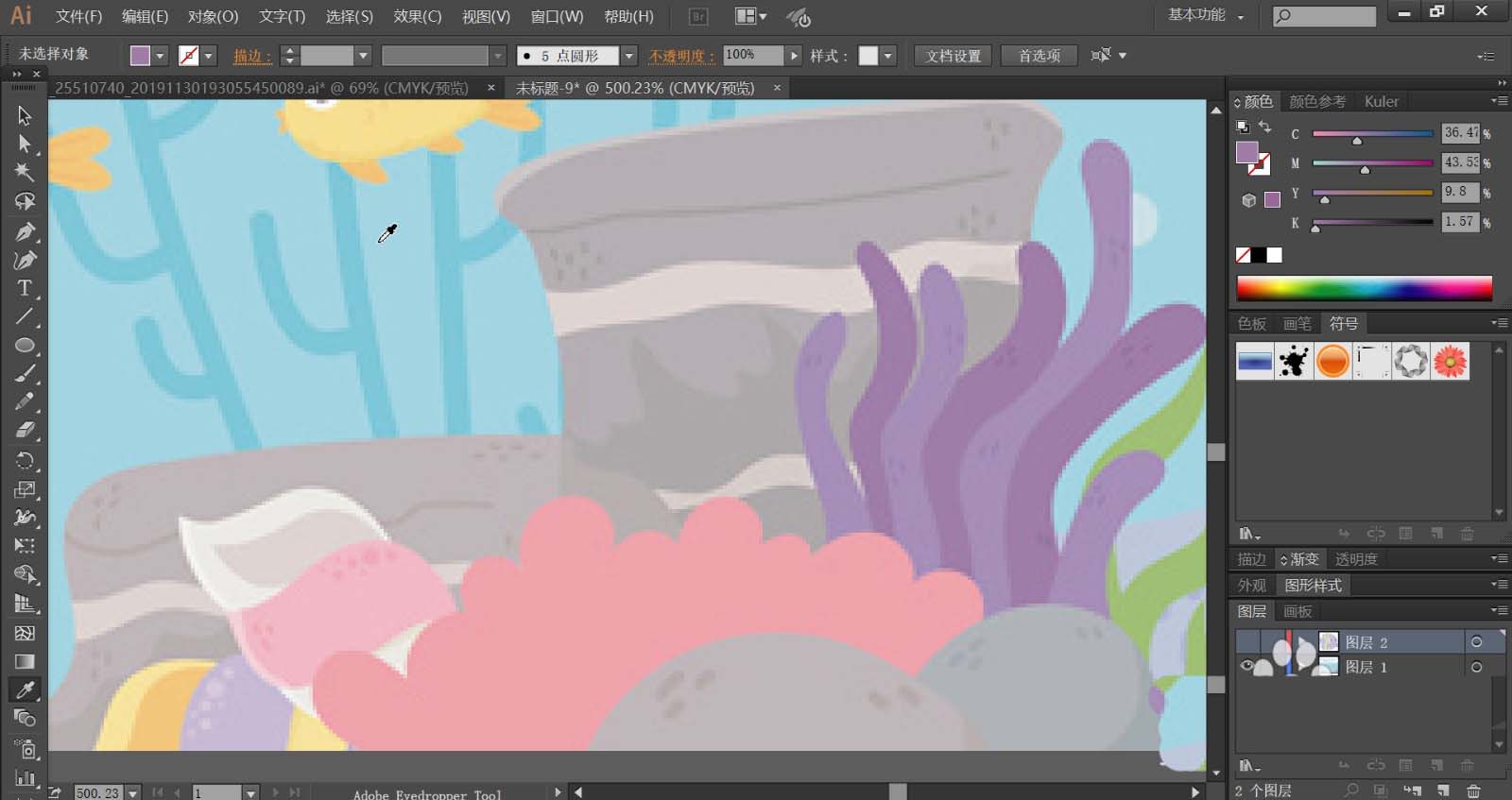Open the stroke color dropdown in control bar
The height and width of the screenshot is (800, 1512).
(x=209, y=56)
